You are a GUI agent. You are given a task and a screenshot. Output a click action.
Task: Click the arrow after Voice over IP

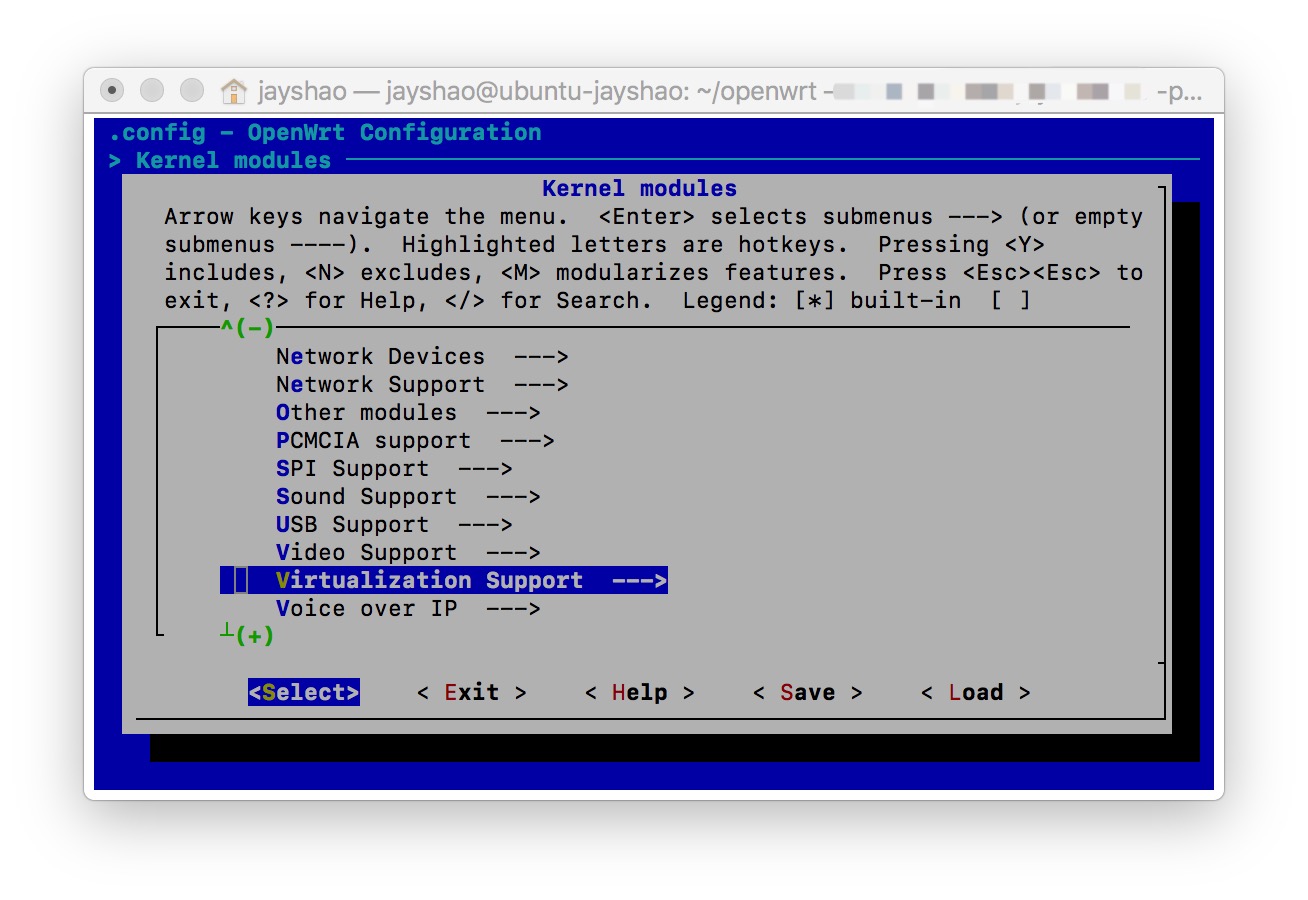(x=513, y=609)
